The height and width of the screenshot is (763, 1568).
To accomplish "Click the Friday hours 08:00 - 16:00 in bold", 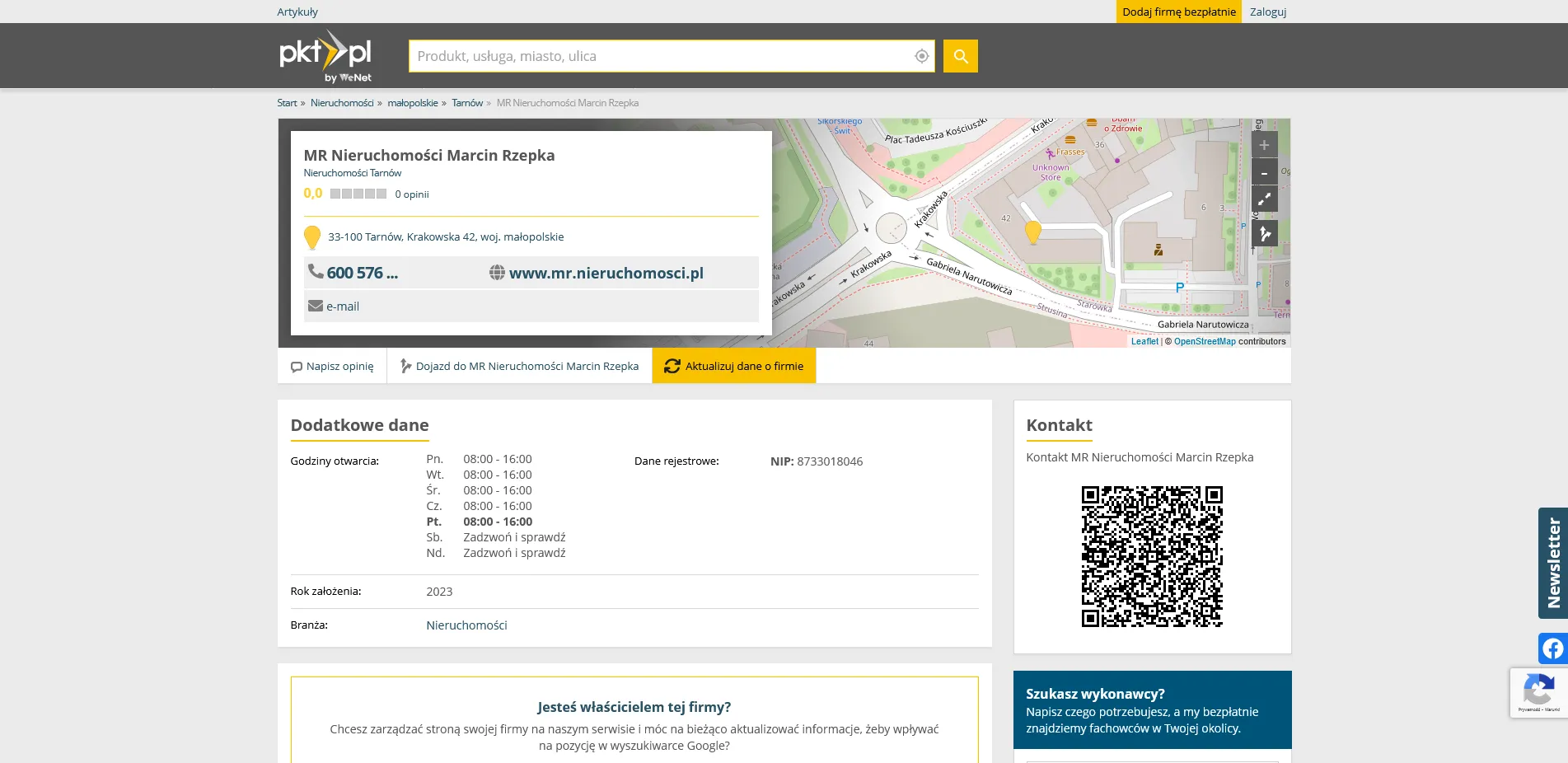I will click(x=498, y=522).
